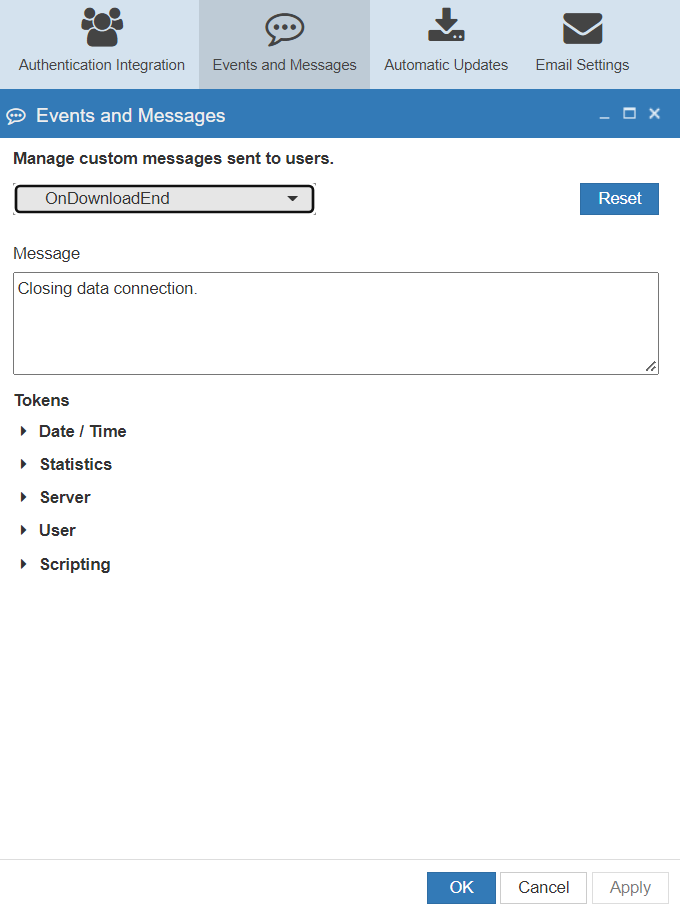Go to Automatic Updates tab label
Image resolution: width=680 pixels, height=913 pixels.
pos(446,65)
